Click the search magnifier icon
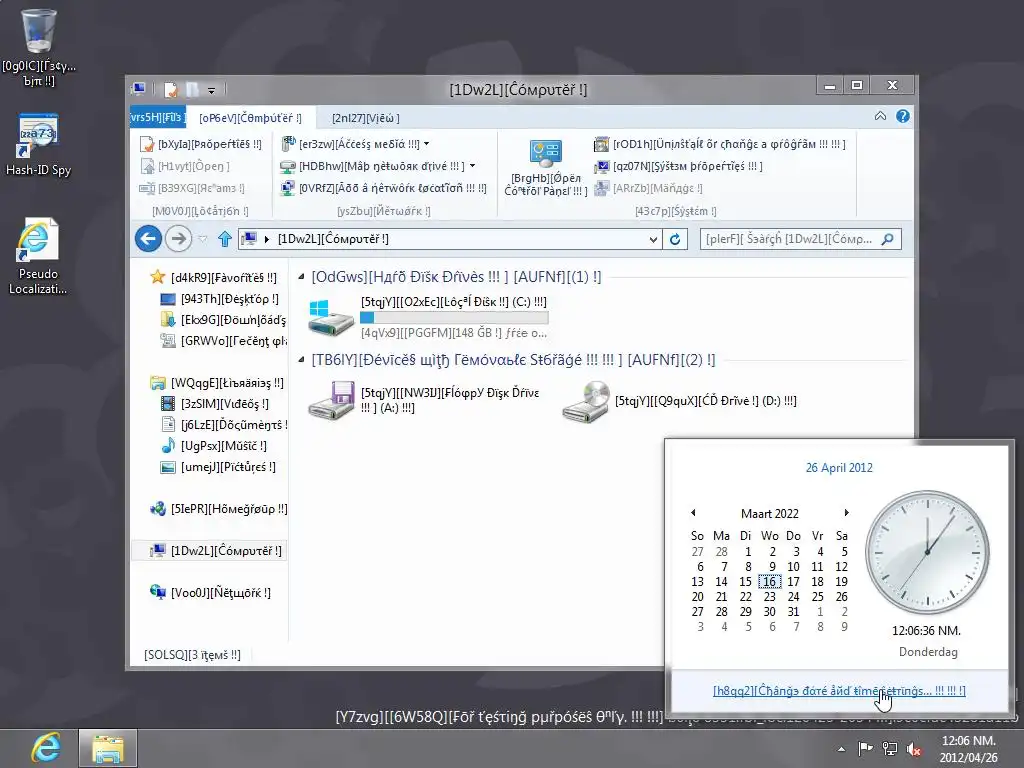 [x=887, y=239]
